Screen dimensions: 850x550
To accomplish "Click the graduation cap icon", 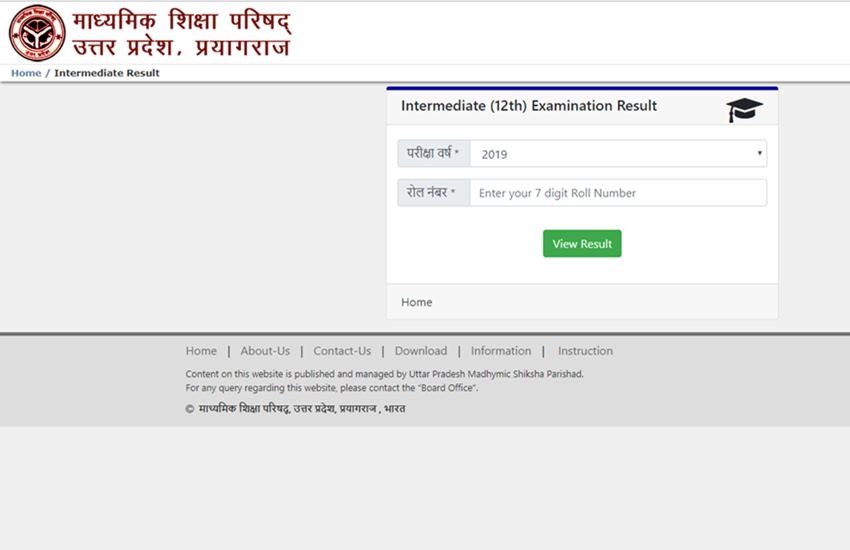I will [744, 109].
